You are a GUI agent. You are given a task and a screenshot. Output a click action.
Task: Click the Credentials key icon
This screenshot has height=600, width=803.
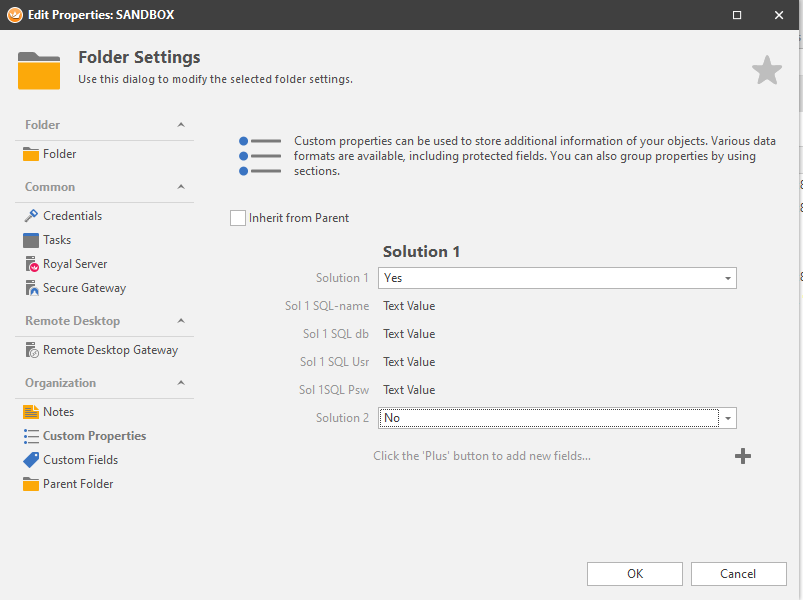[x=31, y=216]
